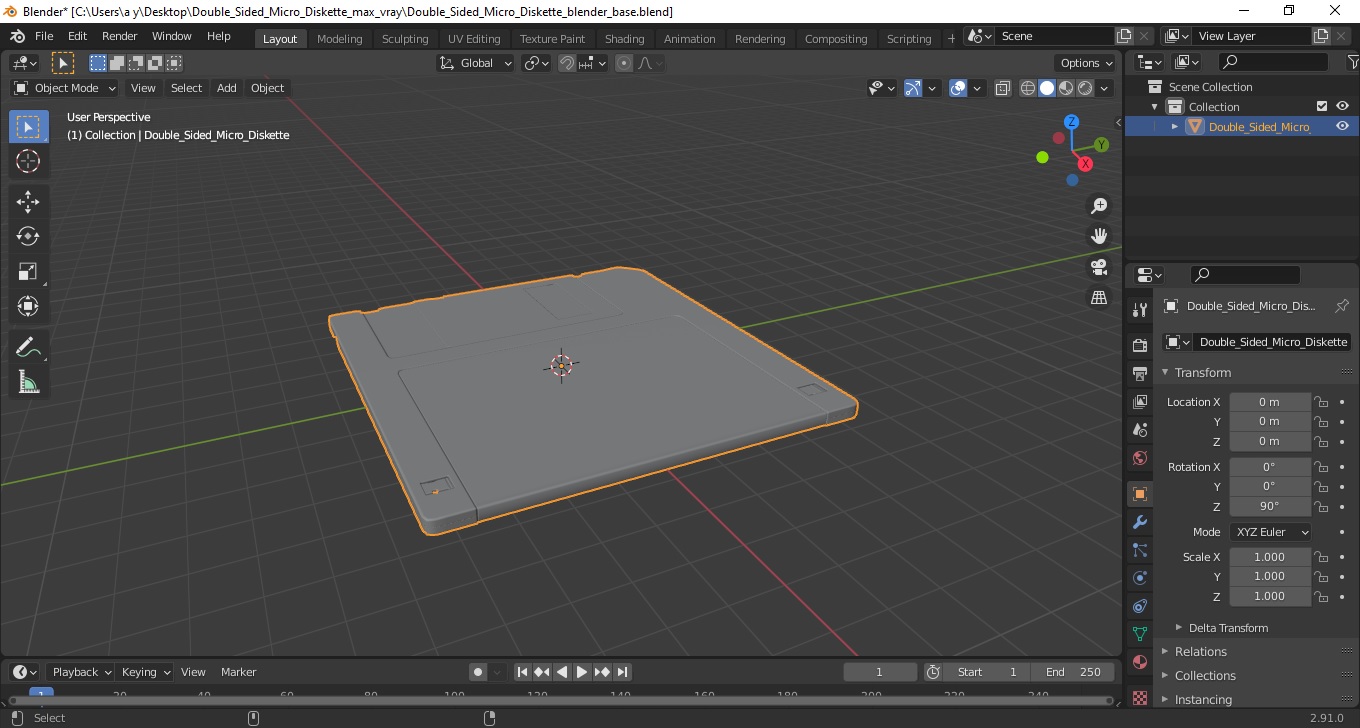Screen dimensions: 1360x728
Task: Expand the Delta Transform panel
Action: pos(1228,628)
